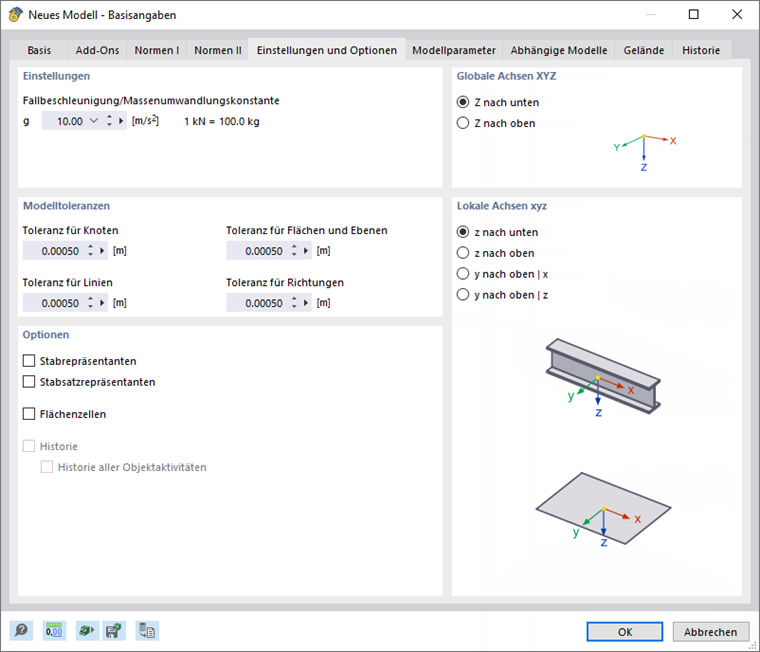The image size is (760, 652).
Task: Enable Stabsatzrepräsentanten checkbox
Action: click(x=29, y=382)
